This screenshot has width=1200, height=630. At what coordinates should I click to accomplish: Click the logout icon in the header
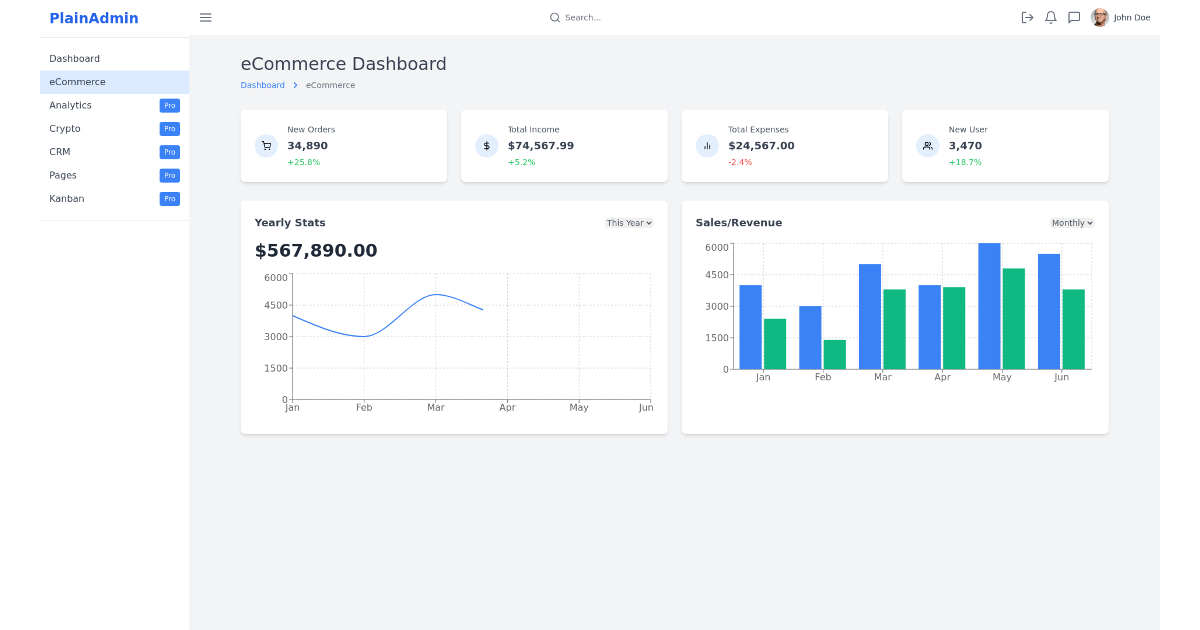(x=1027, y=17)
